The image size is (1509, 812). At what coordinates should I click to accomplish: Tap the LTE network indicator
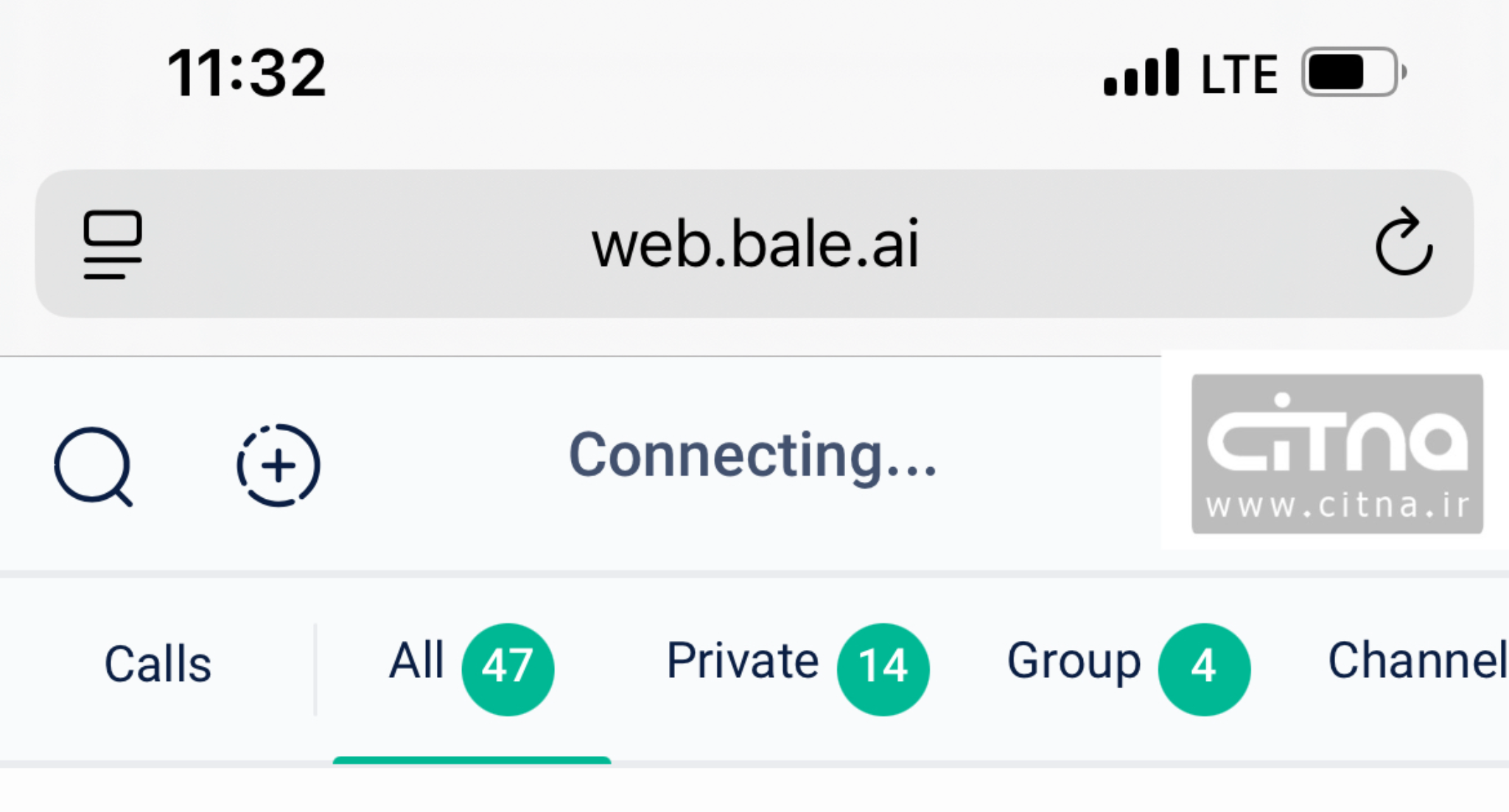pyautogui.click(x=1239, y=74)
